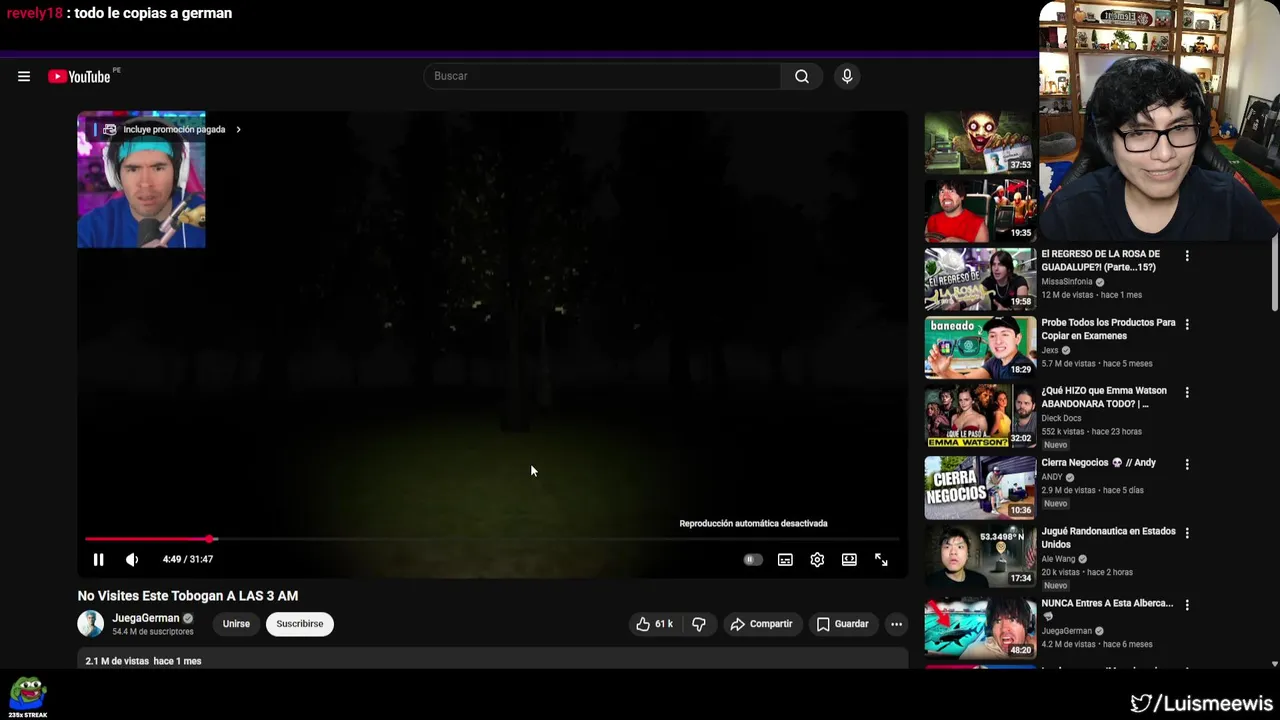Image resolution: width=1280 pixels, height=720 pixels.
Task: Open MissaSinfonia channel name
Action: (1067, 282)
